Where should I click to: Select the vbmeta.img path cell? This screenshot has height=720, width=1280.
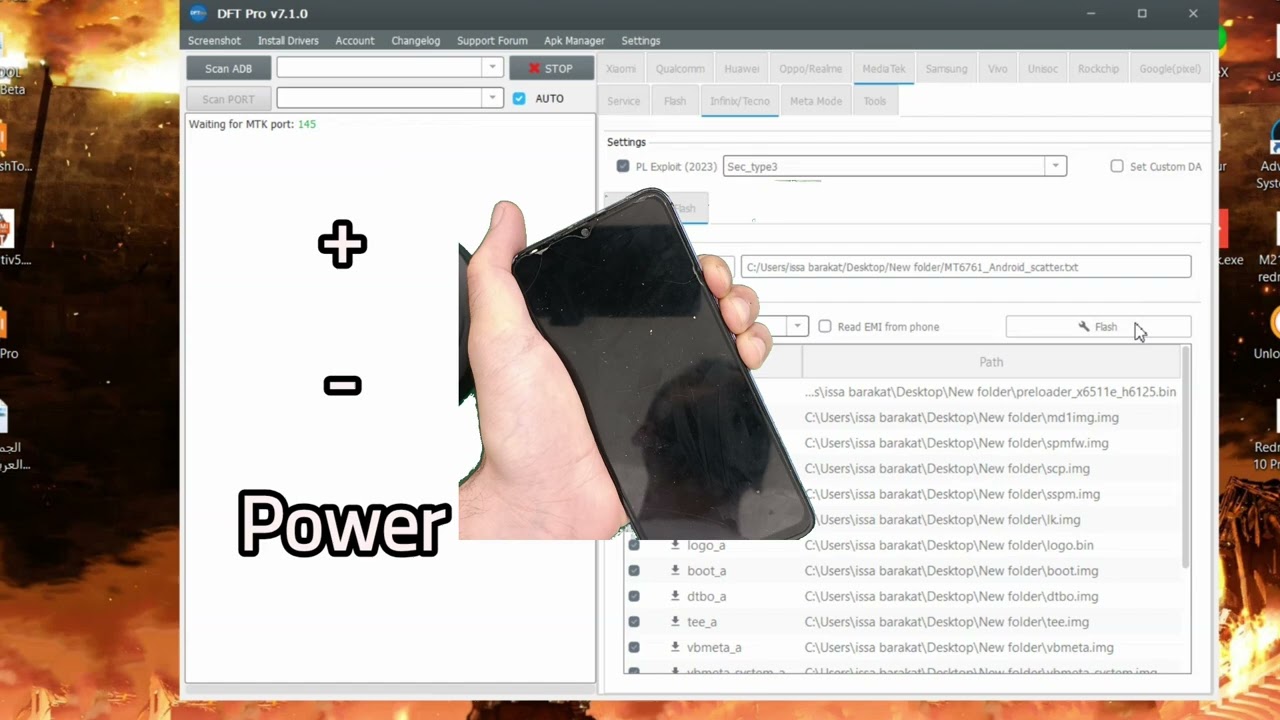990,647
